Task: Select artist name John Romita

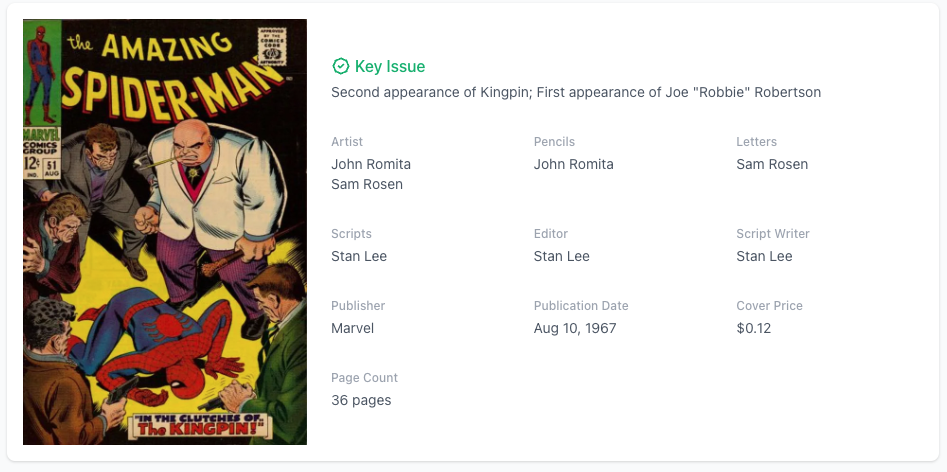Action: tap(371, 164)
